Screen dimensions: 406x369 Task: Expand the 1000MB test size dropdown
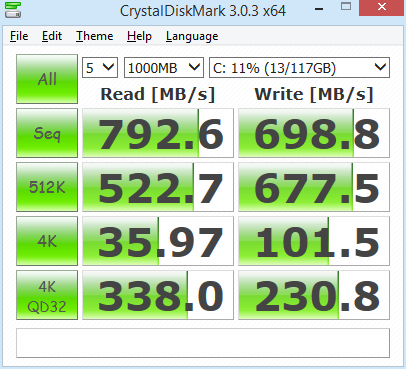(x=164, y=68)
